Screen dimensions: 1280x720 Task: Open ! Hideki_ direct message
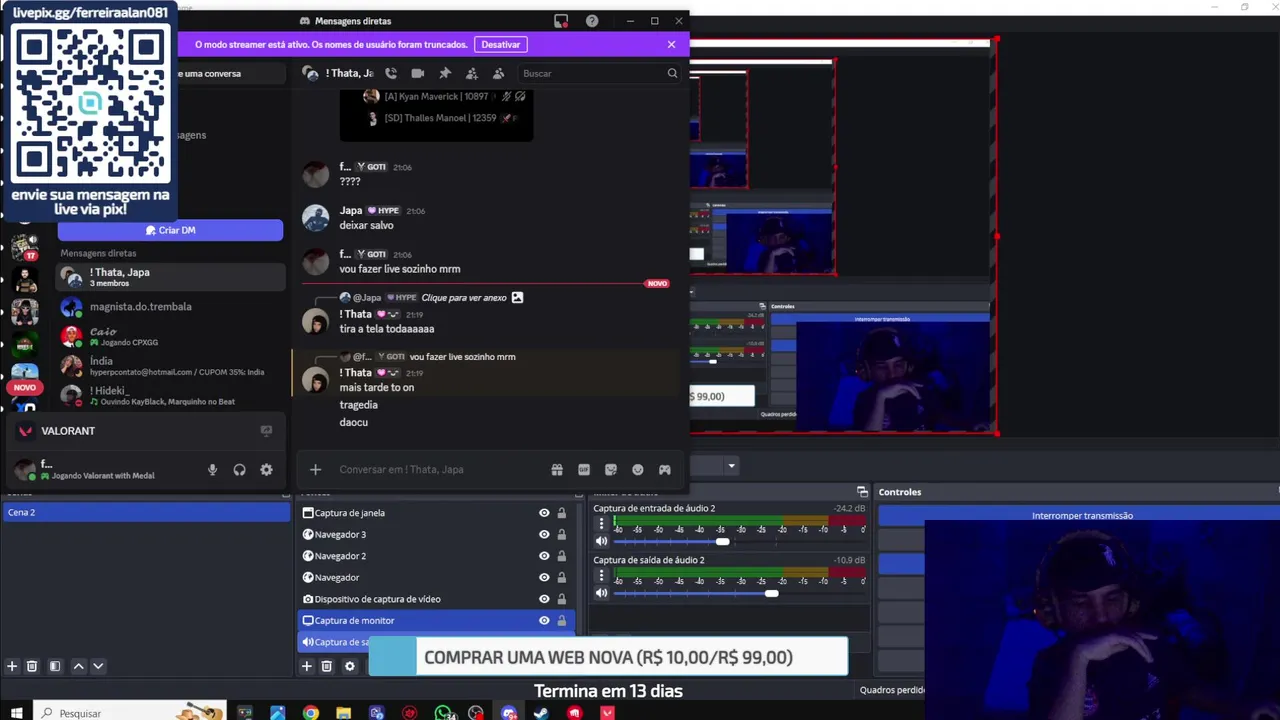coord(170,396)
